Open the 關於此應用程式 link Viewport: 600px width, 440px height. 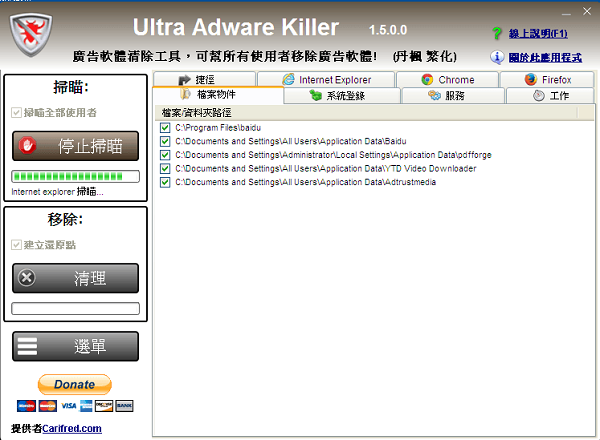[x=545, y=58]
